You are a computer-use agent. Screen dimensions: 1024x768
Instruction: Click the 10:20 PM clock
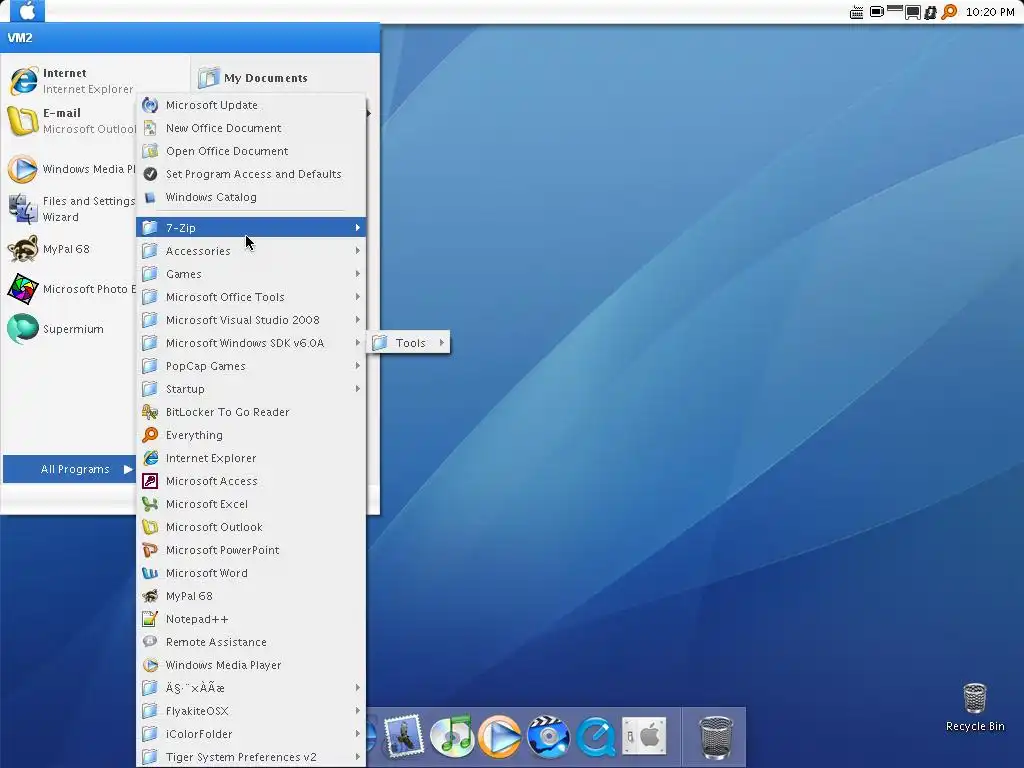click(x=989, y=12)
